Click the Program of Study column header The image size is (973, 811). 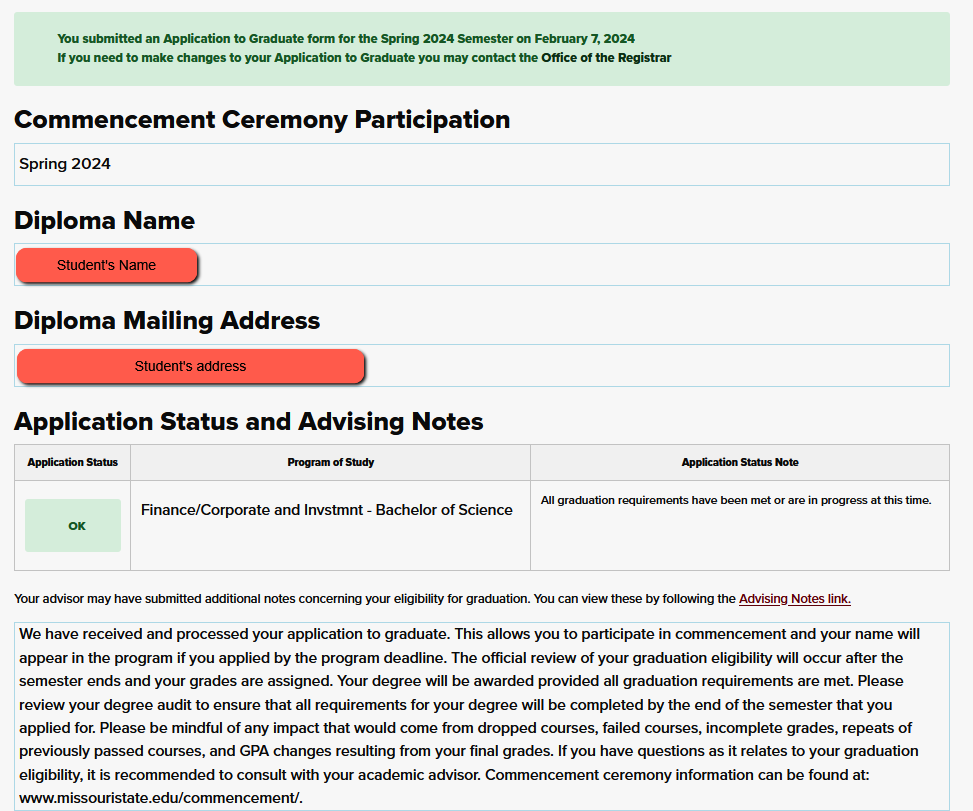pyautogui.click(x=330, y=462)
